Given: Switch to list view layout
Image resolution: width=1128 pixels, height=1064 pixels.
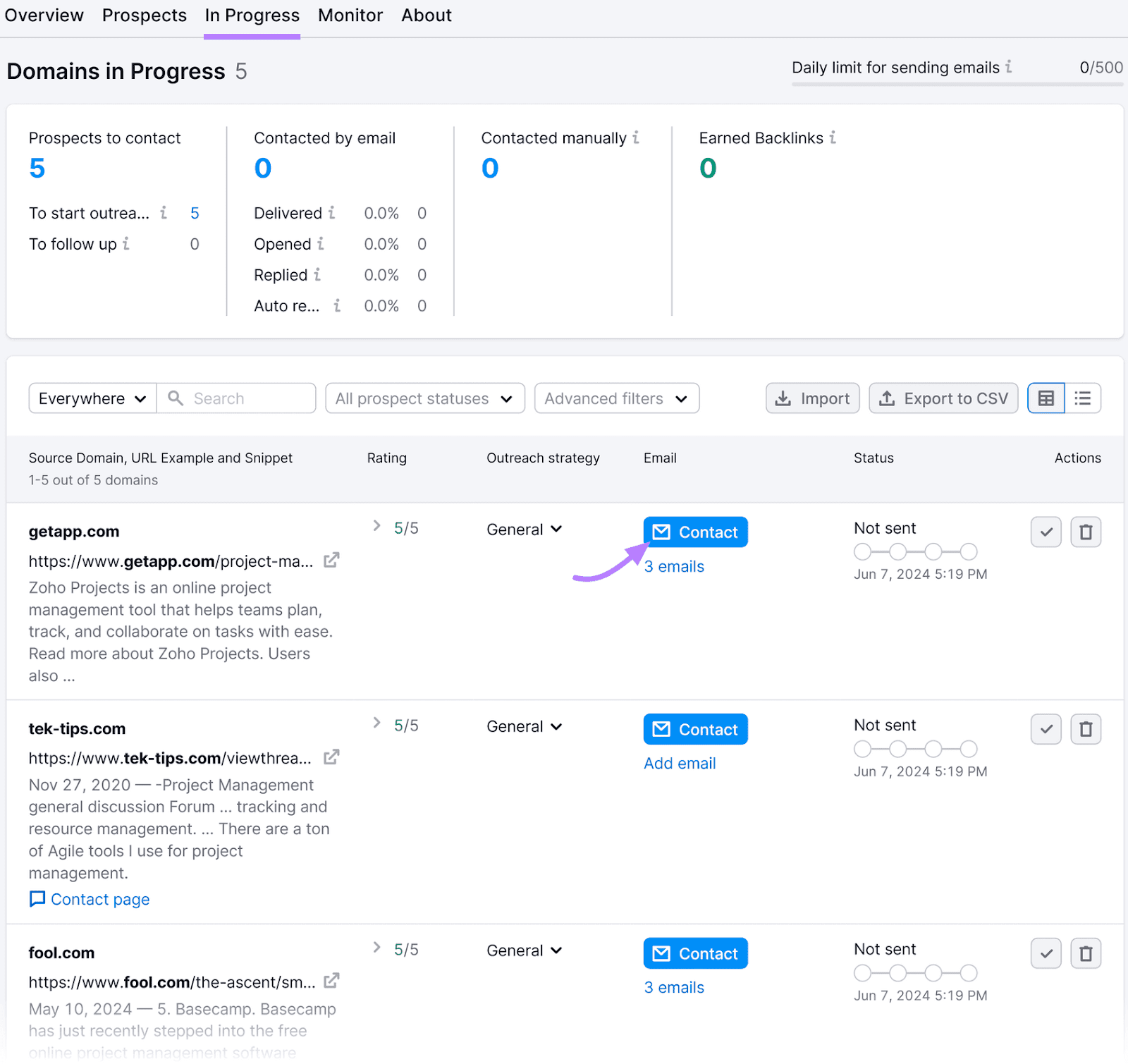Looking at the screenshot, I should tap(1083, 398).
